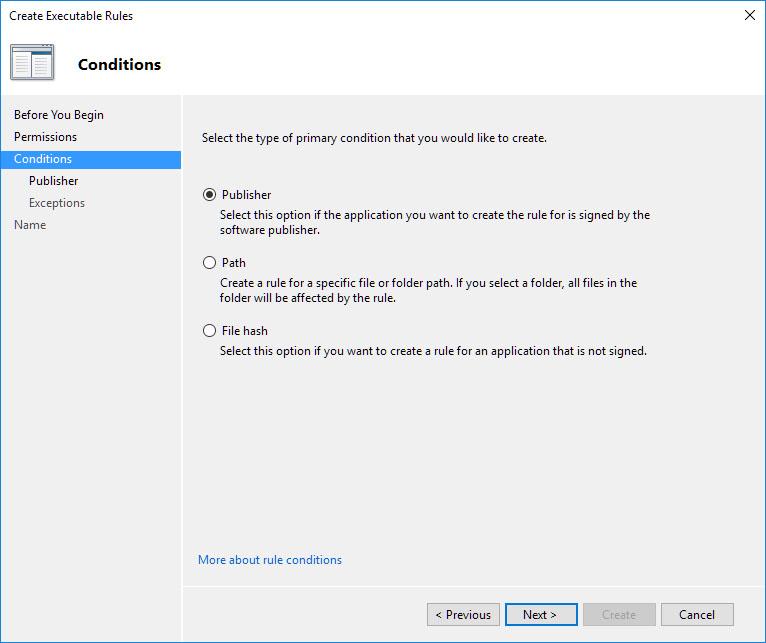
Task: Click the 'Select the type of primary condition' instruction
Action: (x=374, y=138)
